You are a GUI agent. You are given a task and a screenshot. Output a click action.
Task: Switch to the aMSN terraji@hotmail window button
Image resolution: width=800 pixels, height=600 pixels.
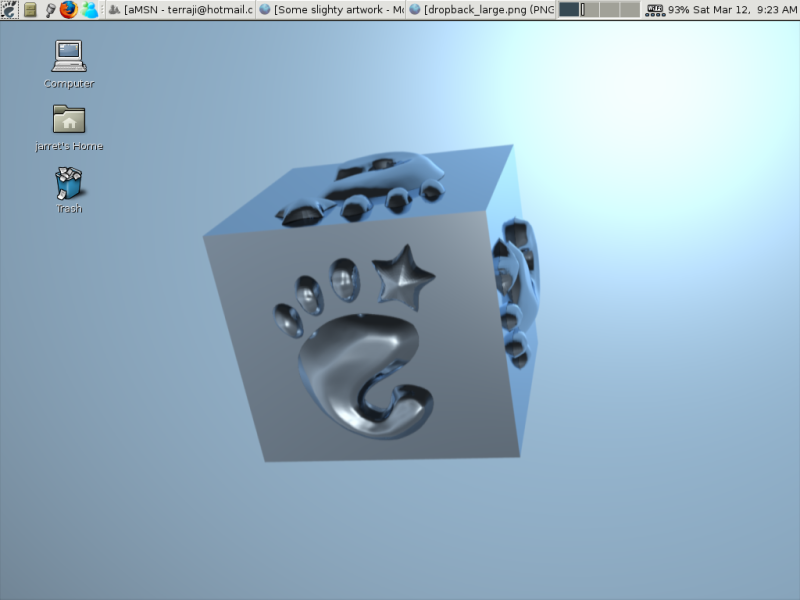[x=181, y=10]
